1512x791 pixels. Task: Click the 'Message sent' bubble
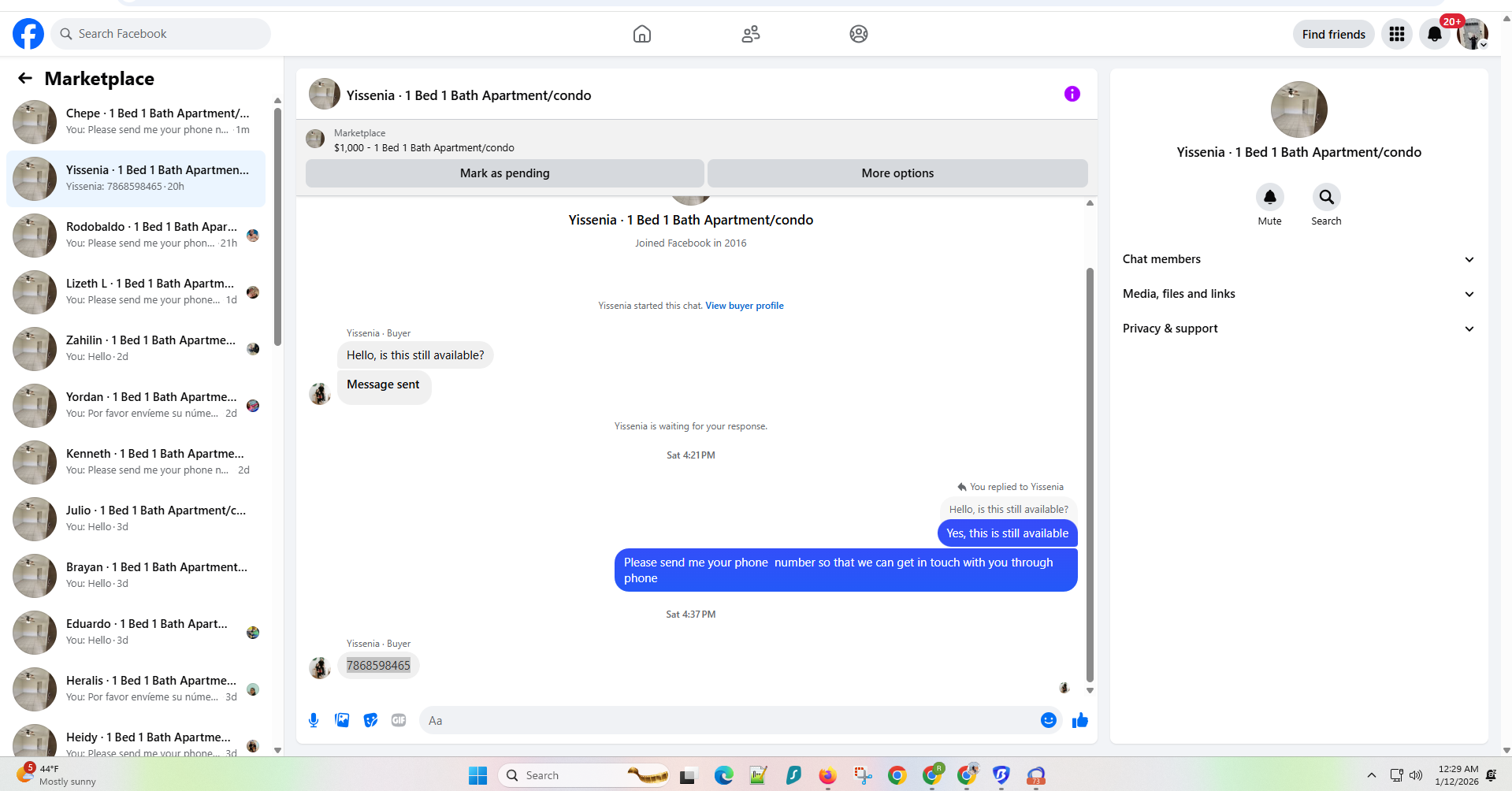point(384,386)
